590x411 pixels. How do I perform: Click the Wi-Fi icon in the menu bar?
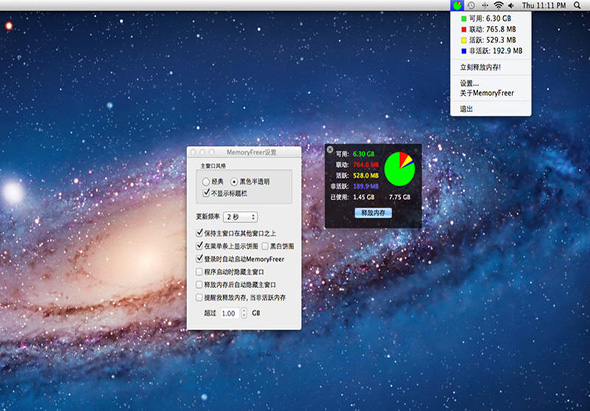click(499, 5)
